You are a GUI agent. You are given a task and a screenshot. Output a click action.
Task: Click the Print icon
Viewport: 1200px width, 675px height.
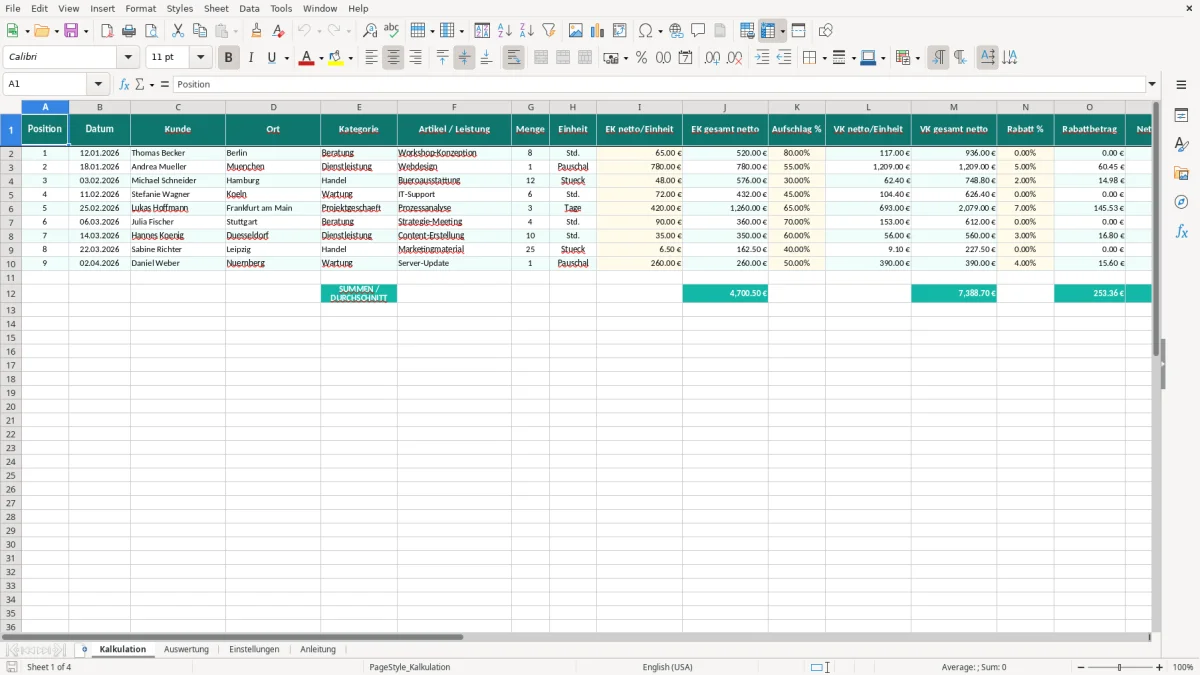pyautogui.click(x=129, y=31)
